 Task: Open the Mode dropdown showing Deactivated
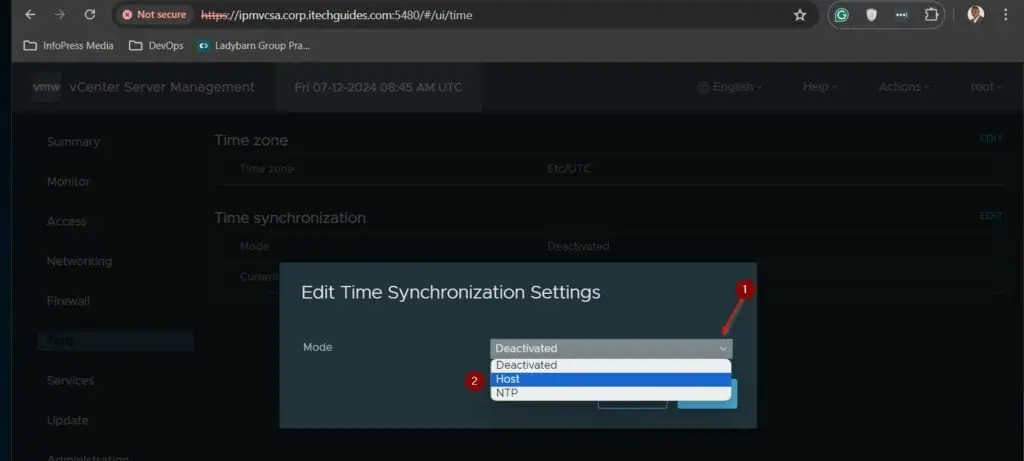(611, 349)
